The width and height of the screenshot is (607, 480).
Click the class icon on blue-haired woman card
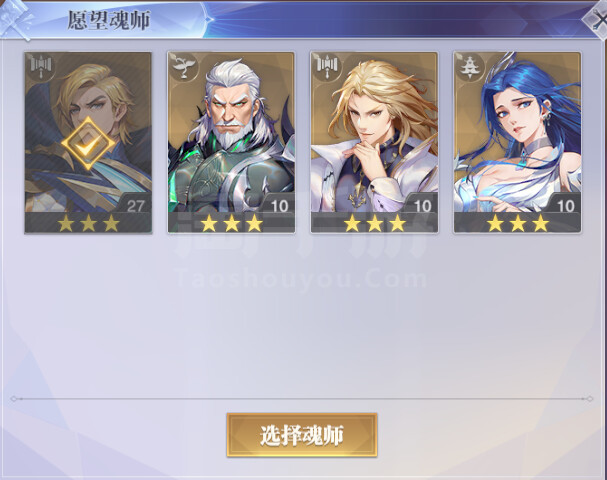470,67
